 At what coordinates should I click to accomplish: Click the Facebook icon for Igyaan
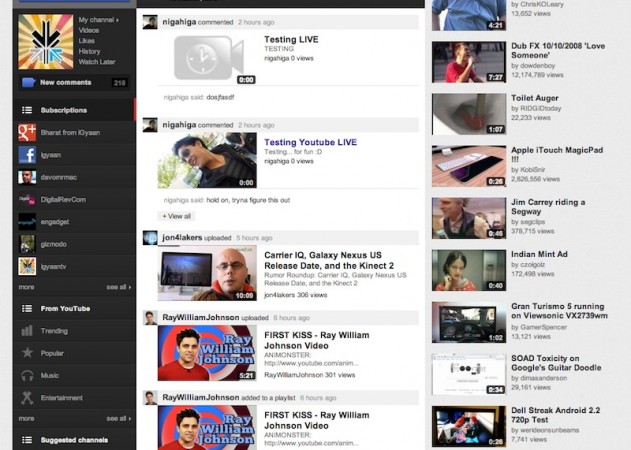point(27,154)
